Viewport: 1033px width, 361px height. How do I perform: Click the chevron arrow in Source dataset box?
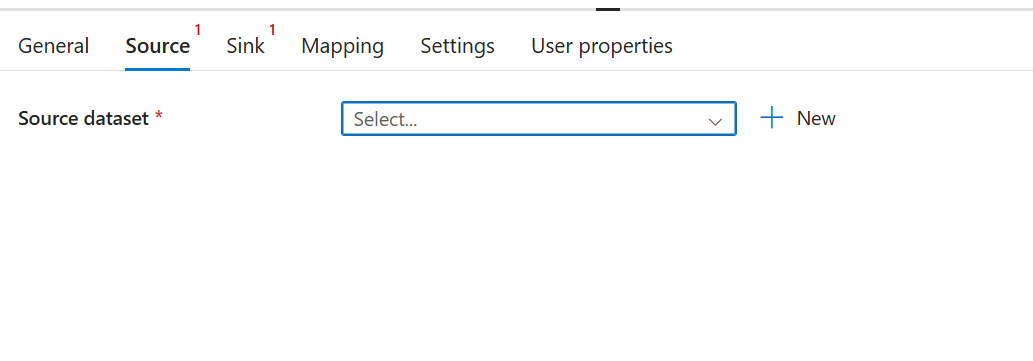(715, 121)
